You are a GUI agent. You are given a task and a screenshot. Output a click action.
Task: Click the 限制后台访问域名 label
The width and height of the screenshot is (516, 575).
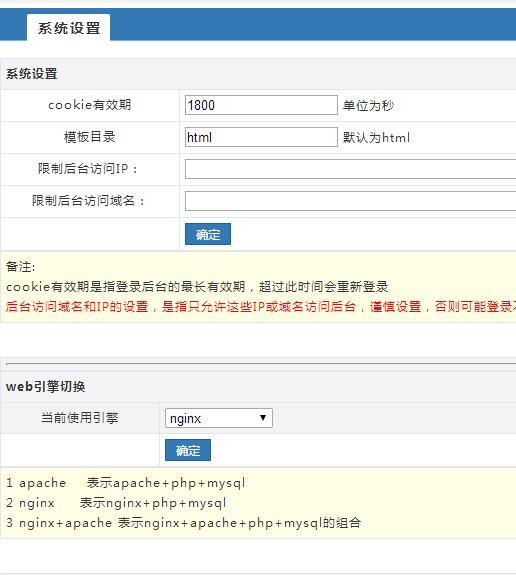click(x=88, y=201)
